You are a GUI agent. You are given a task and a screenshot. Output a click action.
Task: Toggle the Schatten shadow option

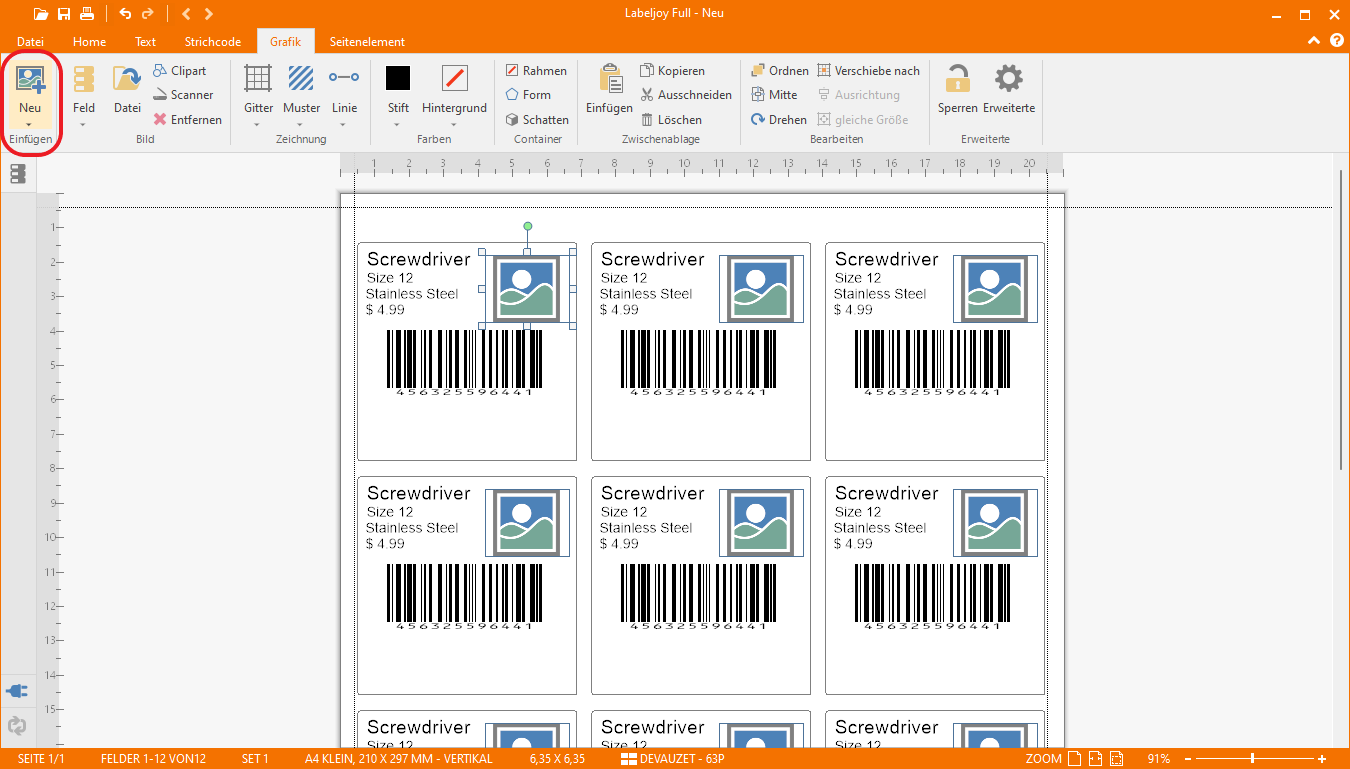[537, 119]
